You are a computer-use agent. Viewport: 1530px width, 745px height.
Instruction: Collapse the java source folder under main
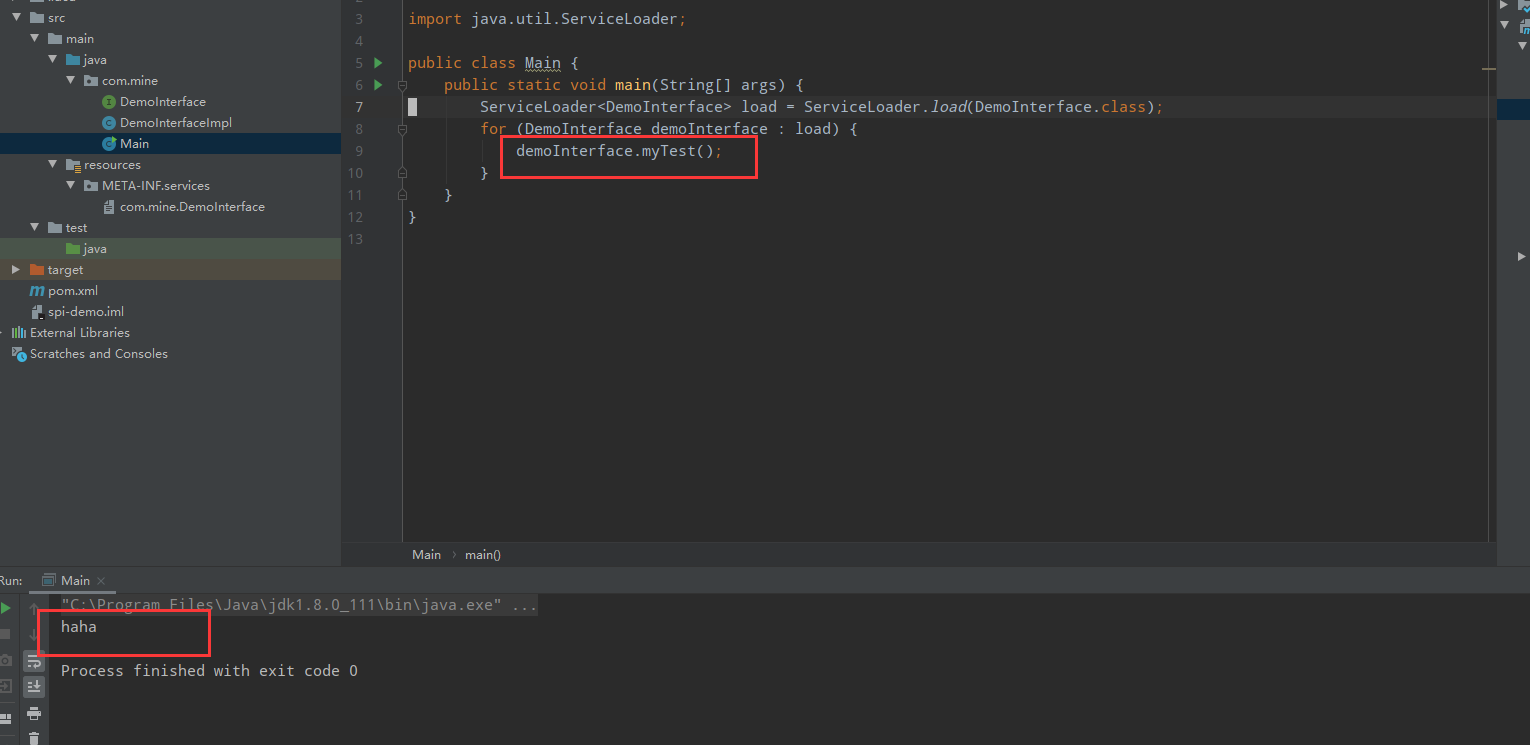(x=52, y=60)
